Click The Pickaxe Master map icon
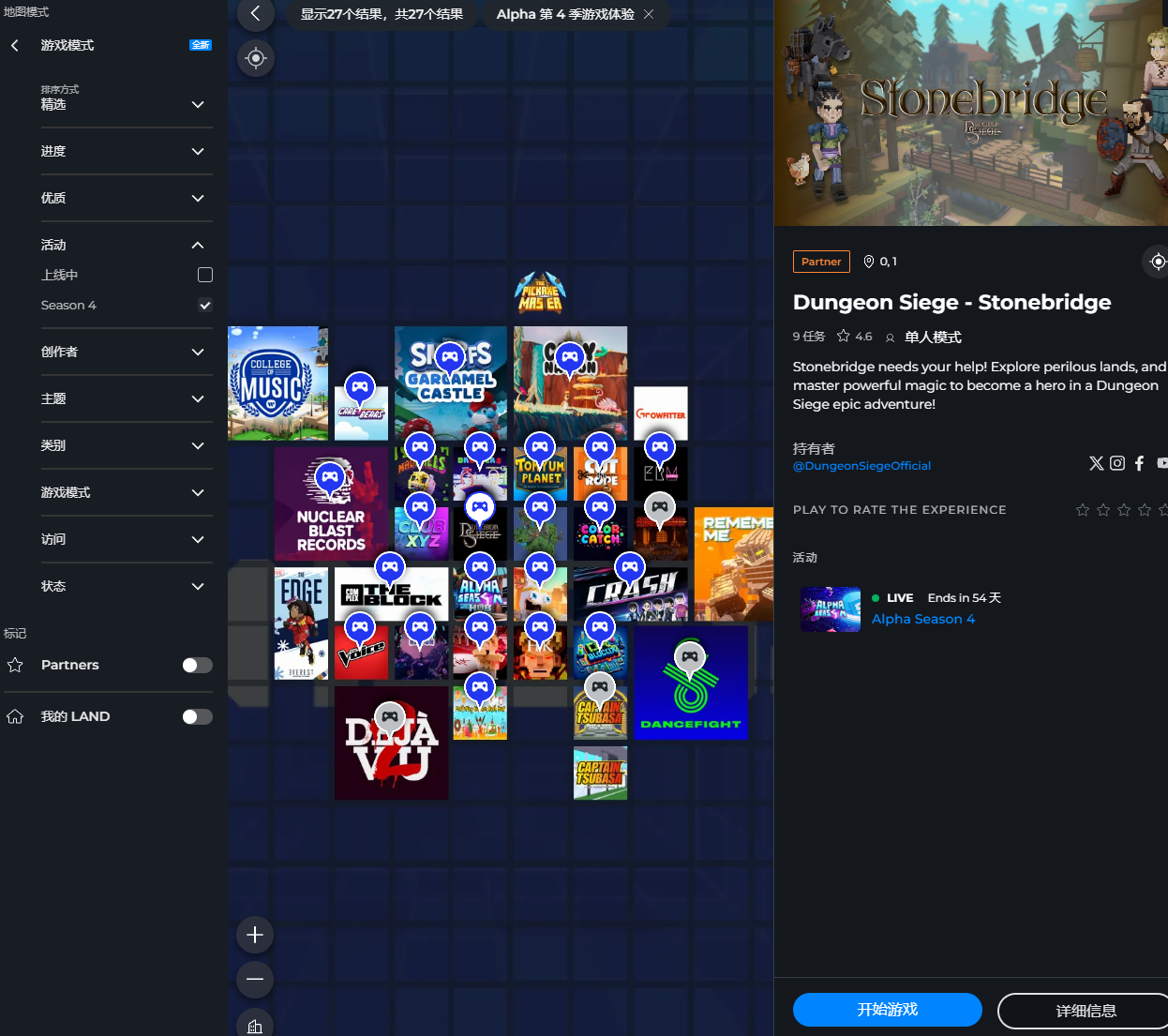The image size is (1168, 1036). [541, 293]
